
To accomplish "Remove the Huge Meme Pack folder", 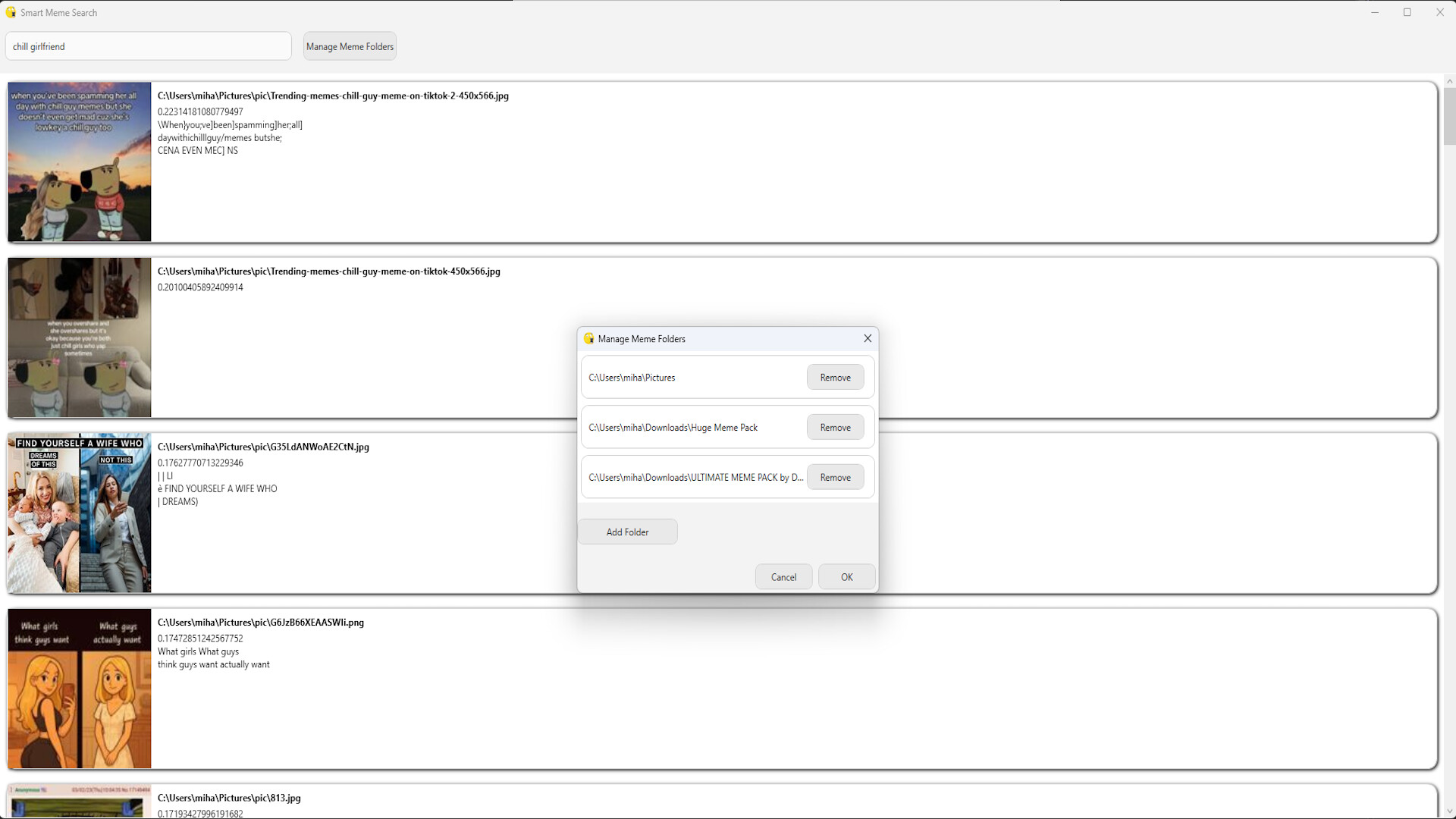I will tap(835, 427).
